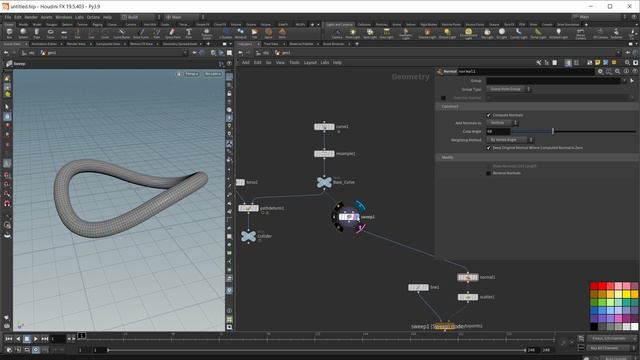Select the Spray Paint shelf tool

(x=172, y=33)
